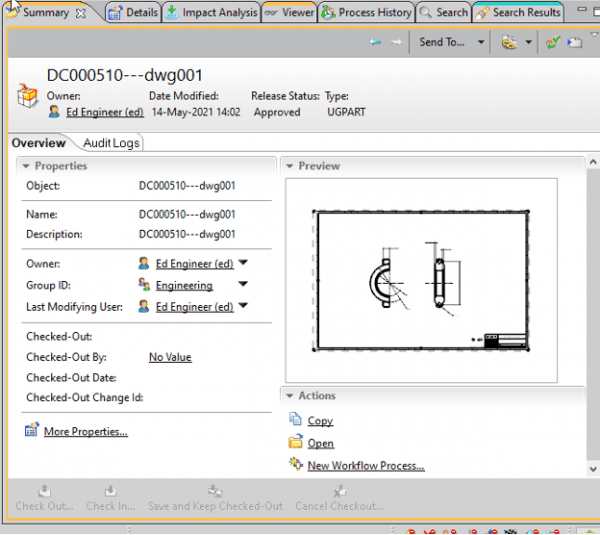The height and width of the screenshot is (535, 600).
Task: Close the Summary tab
Action: point(82,13)
